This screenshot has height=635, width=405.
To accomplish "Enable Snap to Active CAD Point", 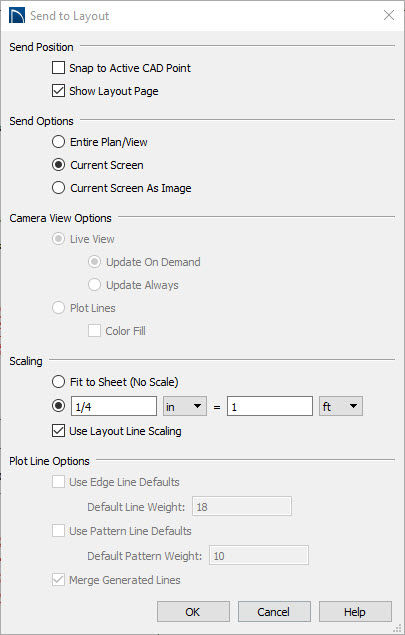I will 58,68.
